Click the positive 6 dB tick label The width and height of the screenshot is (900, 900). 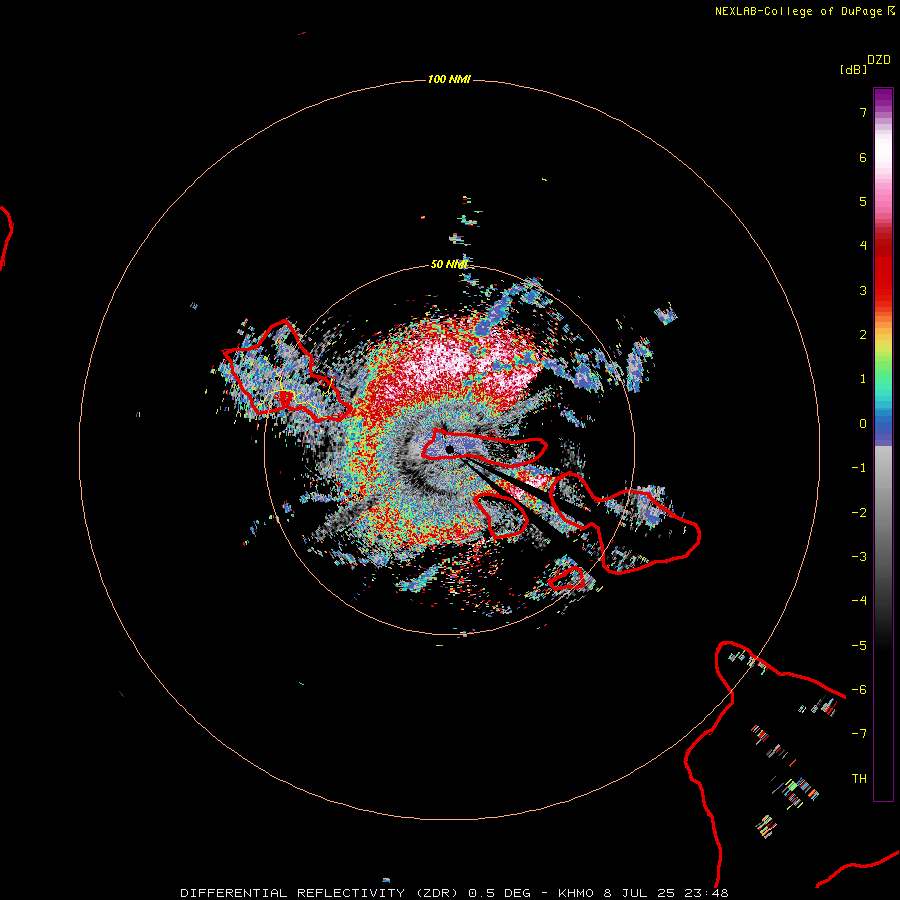863,157
